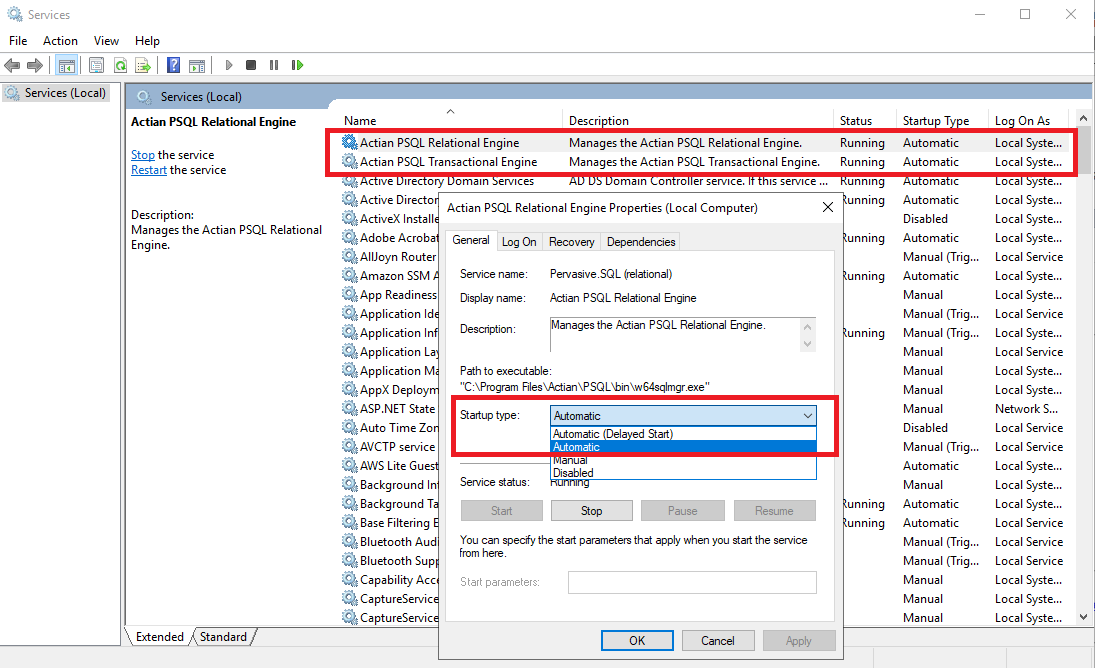This screenshot has width=1095, height=668.
Task: Open the File menu
Action: (18, 40)
